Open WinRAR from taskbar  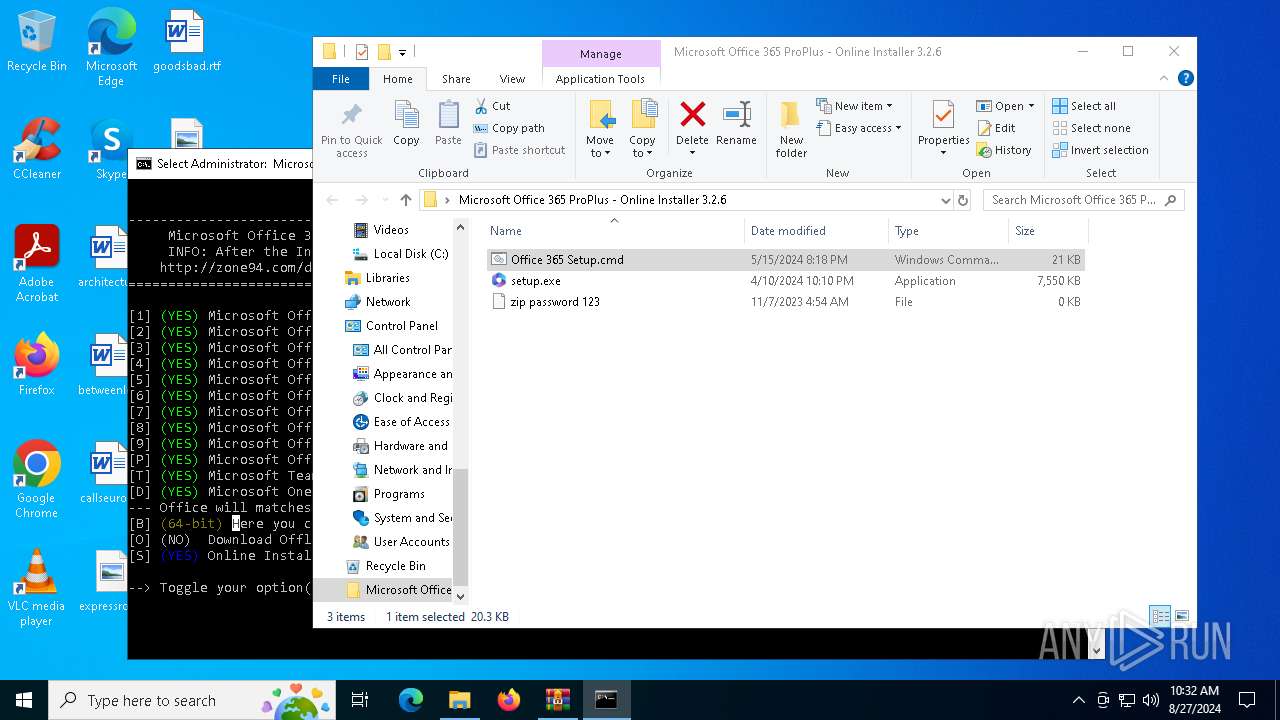pyautogui.click(x=557, y=700)
